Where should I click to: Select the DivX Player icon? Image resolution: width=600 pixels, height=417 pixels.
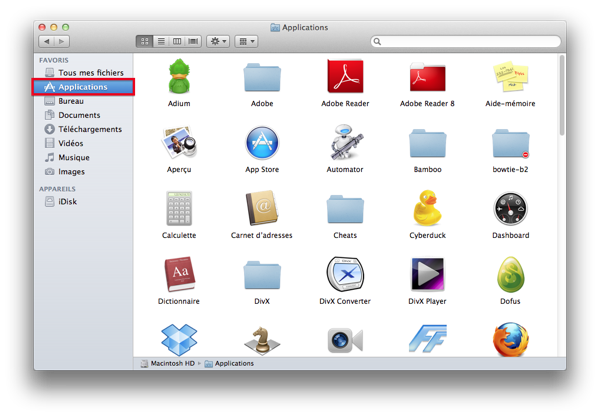click(427, 274)
